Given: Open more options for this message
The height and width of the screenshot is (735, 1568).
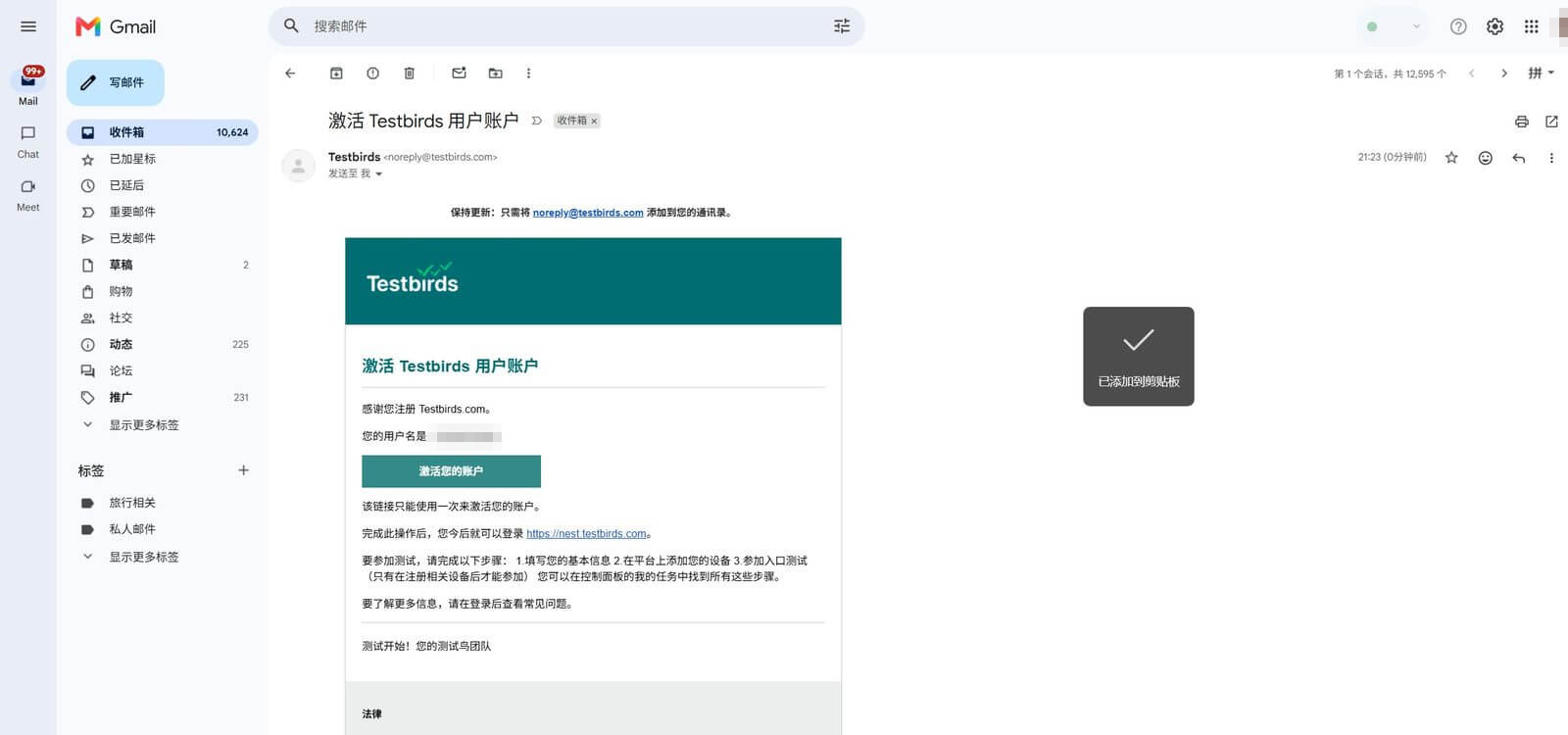Looking at the screenshot, I should (x=1551, y=158).
